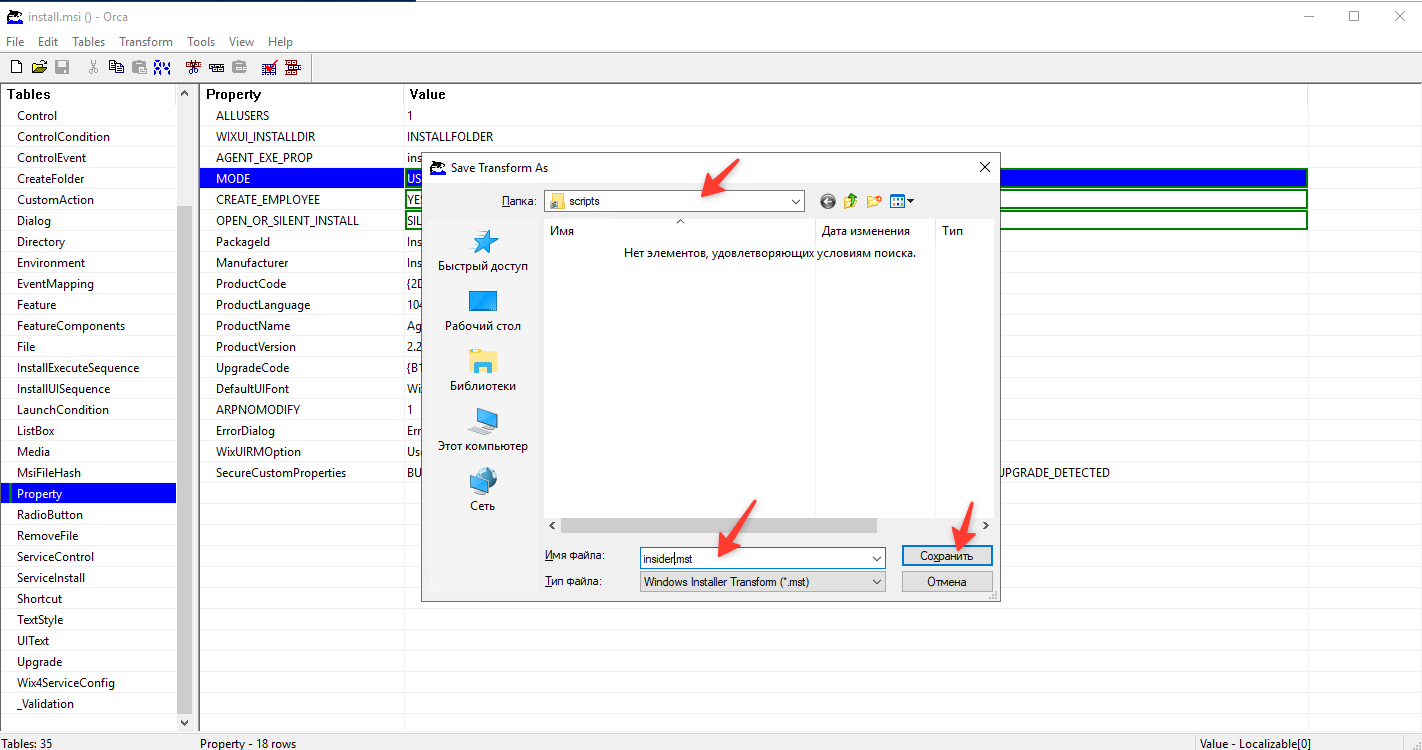
Task: Select Этот компьютер in the places sidebar
Action: (483, 431)
